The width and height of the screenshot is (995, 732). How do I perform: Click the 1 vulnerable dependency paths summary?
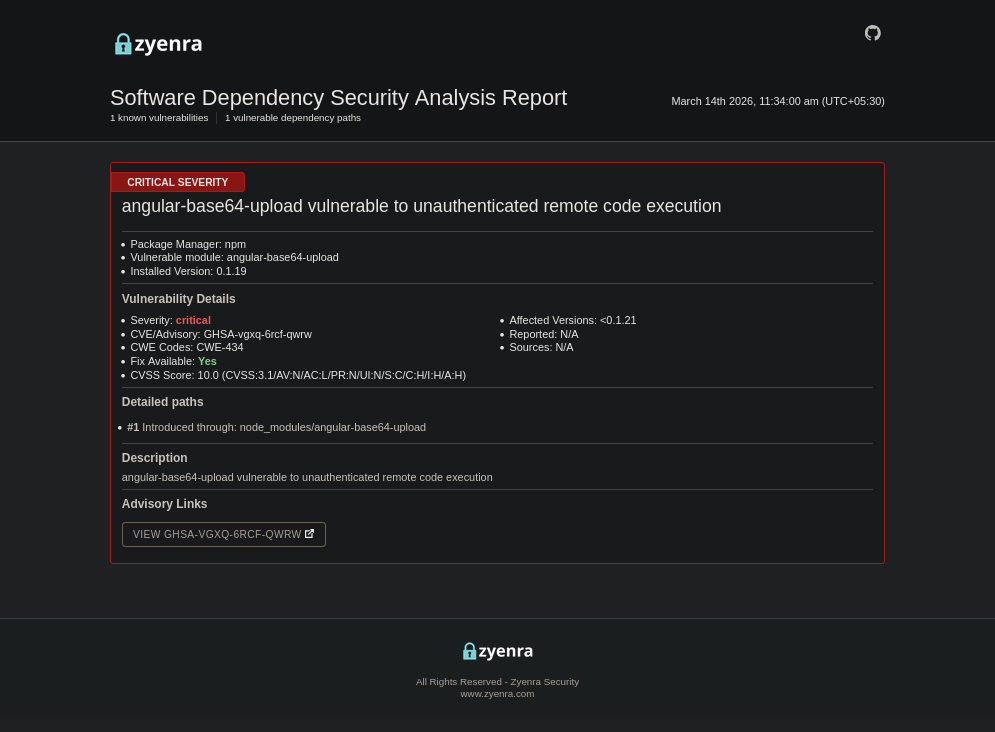(293, 118)
